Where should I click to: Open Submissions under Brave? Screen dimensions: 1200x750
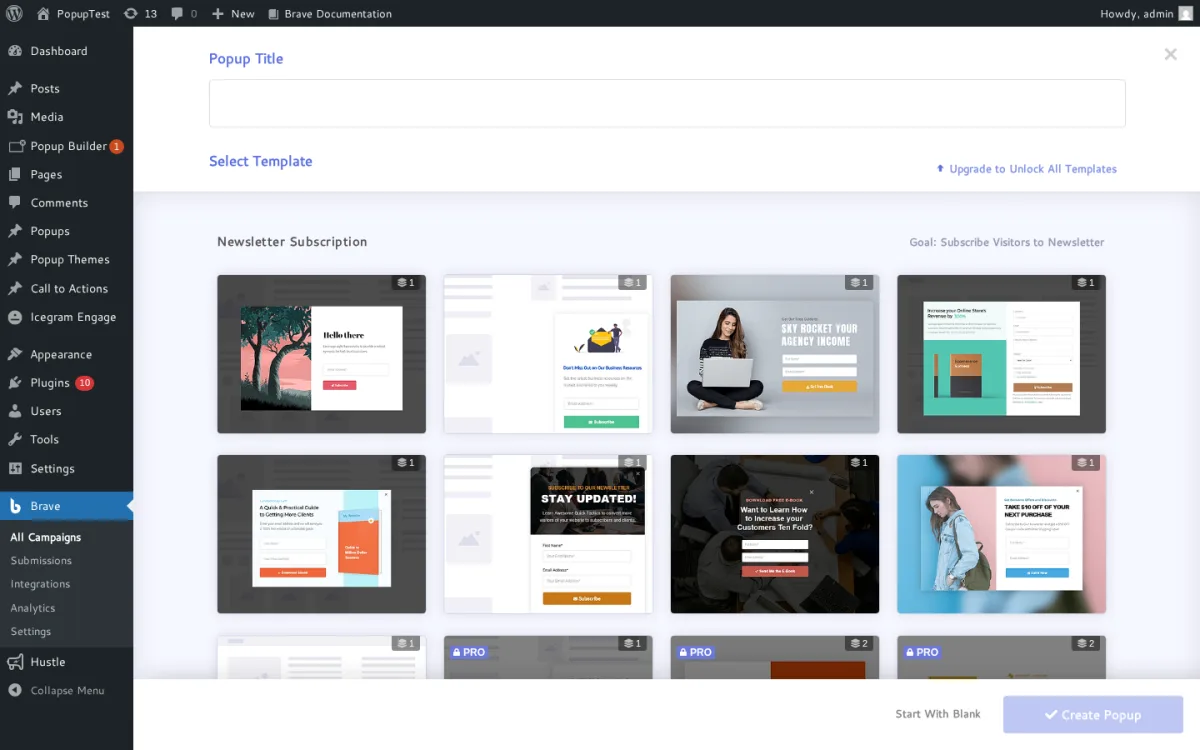[x=41, y=561]
